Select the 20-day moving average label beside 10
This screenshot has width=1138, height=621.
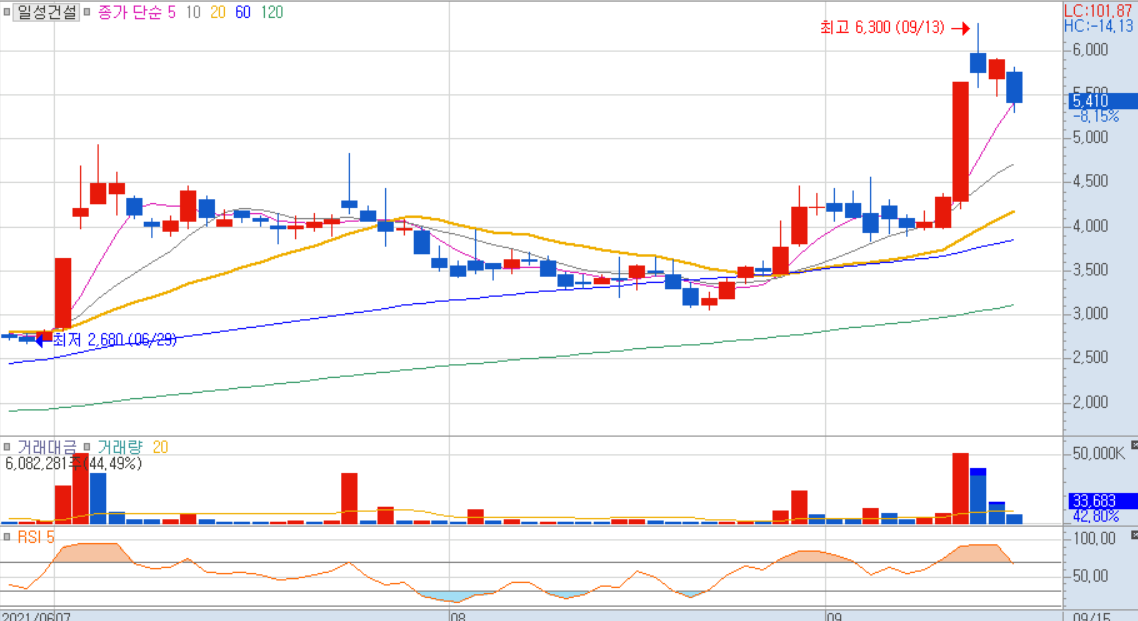point(218,12)
